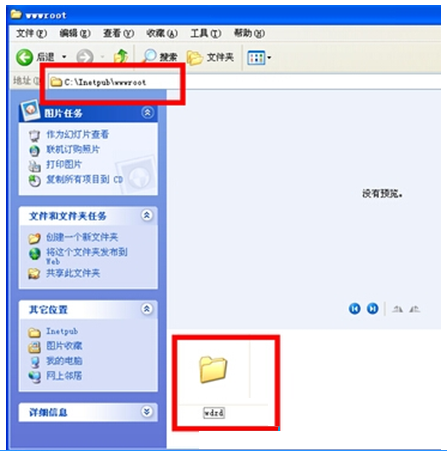Collapse the 其它位置 panel
Image resolution: width=447 pixels, height=451 pixels.
(x=147, y=309)
